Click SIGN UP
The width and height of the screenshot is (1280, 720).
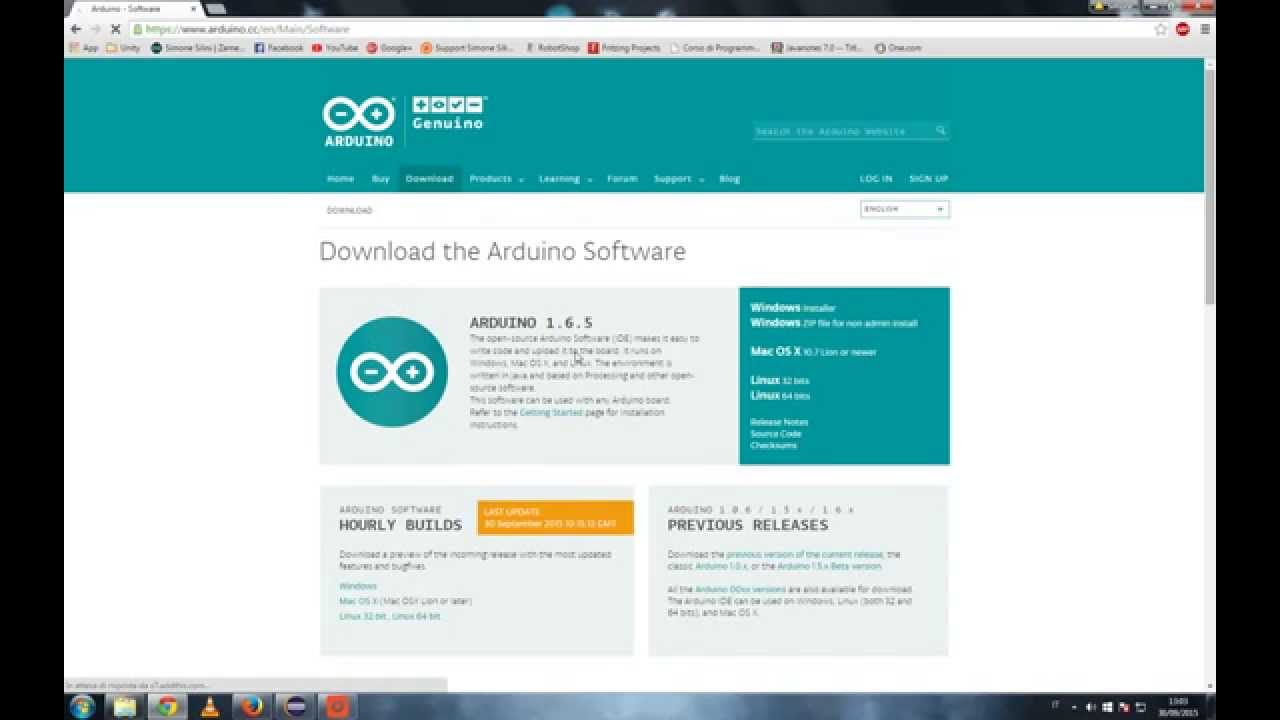point(928,179)
